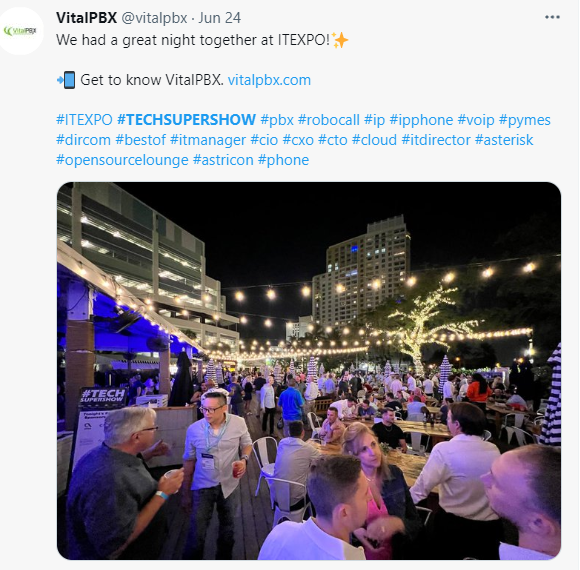Open the vitalpbx.com link
The width and height of the screenshot is (580, 570).
pyautogui.click(x=269, y=80)
